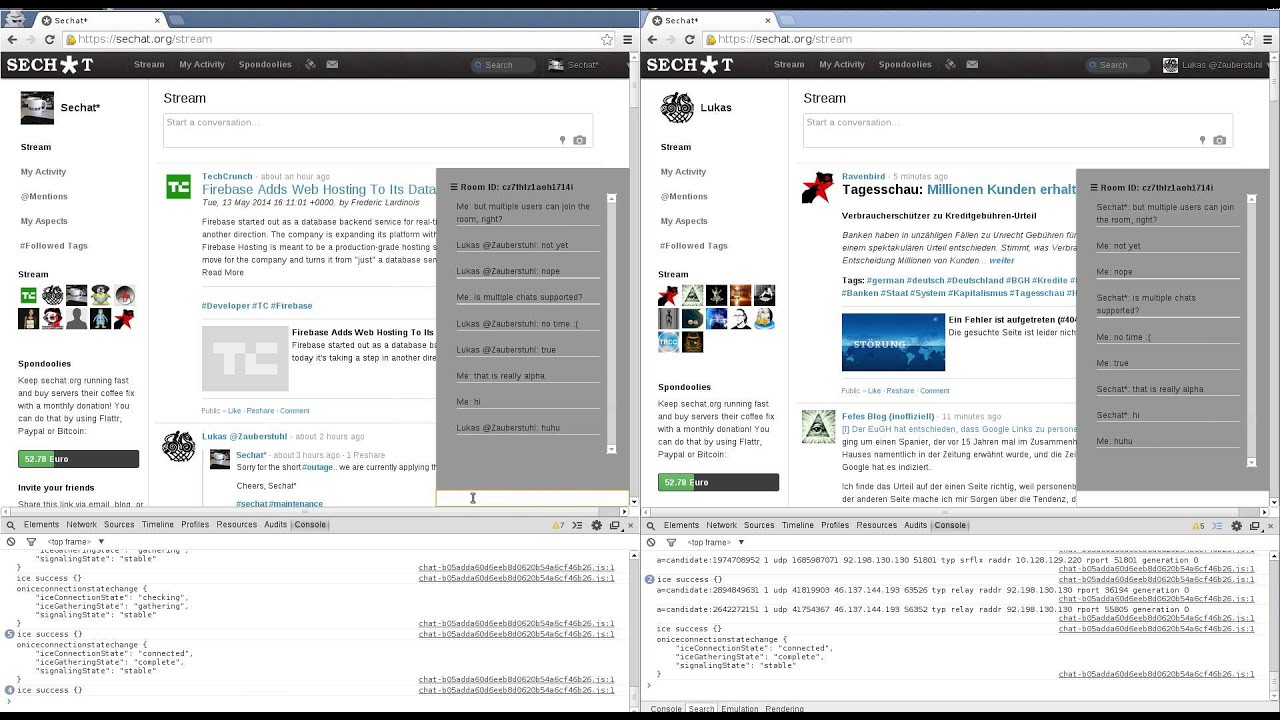1280x720 pixels.
Task: Click Start a conversation box in left window
Action: (378, 131)
